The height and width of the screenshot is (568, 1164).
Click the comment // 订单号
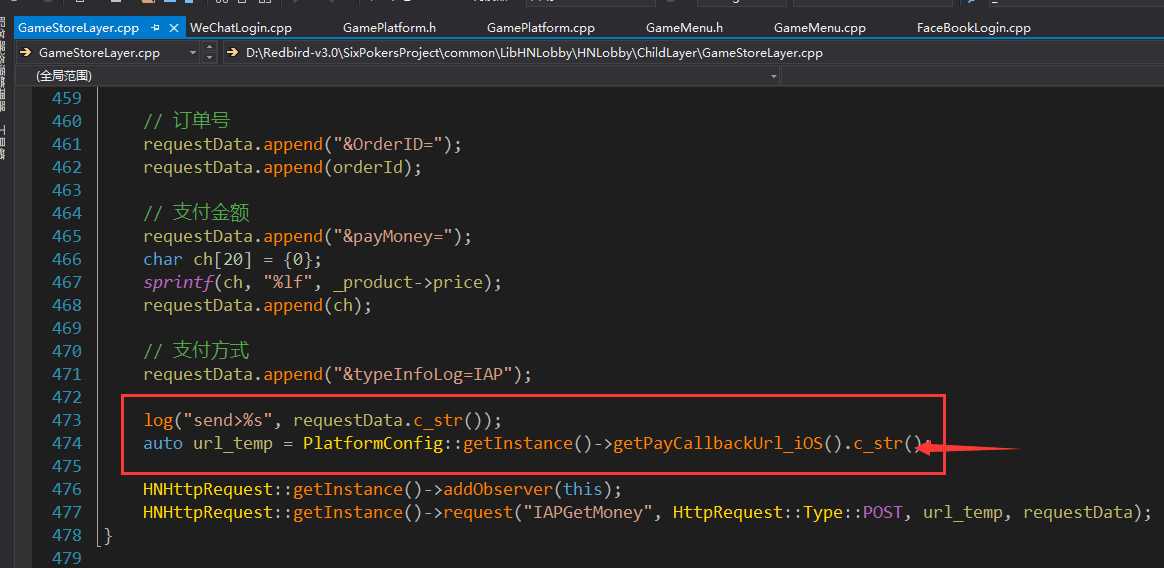[x=186, y=120]
